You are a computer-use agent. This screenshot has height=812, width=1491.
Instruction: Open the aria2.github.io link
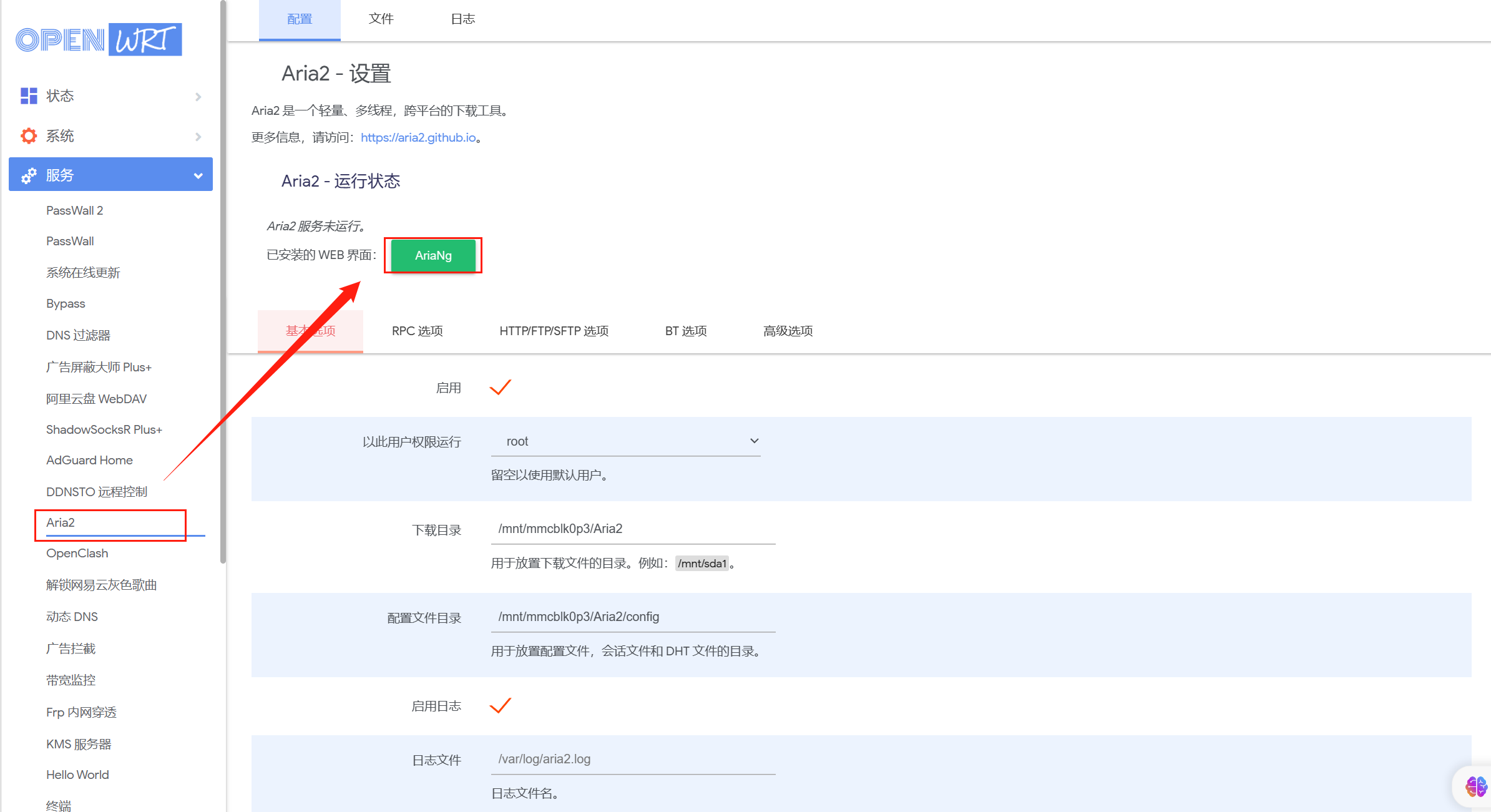point(418,137)
